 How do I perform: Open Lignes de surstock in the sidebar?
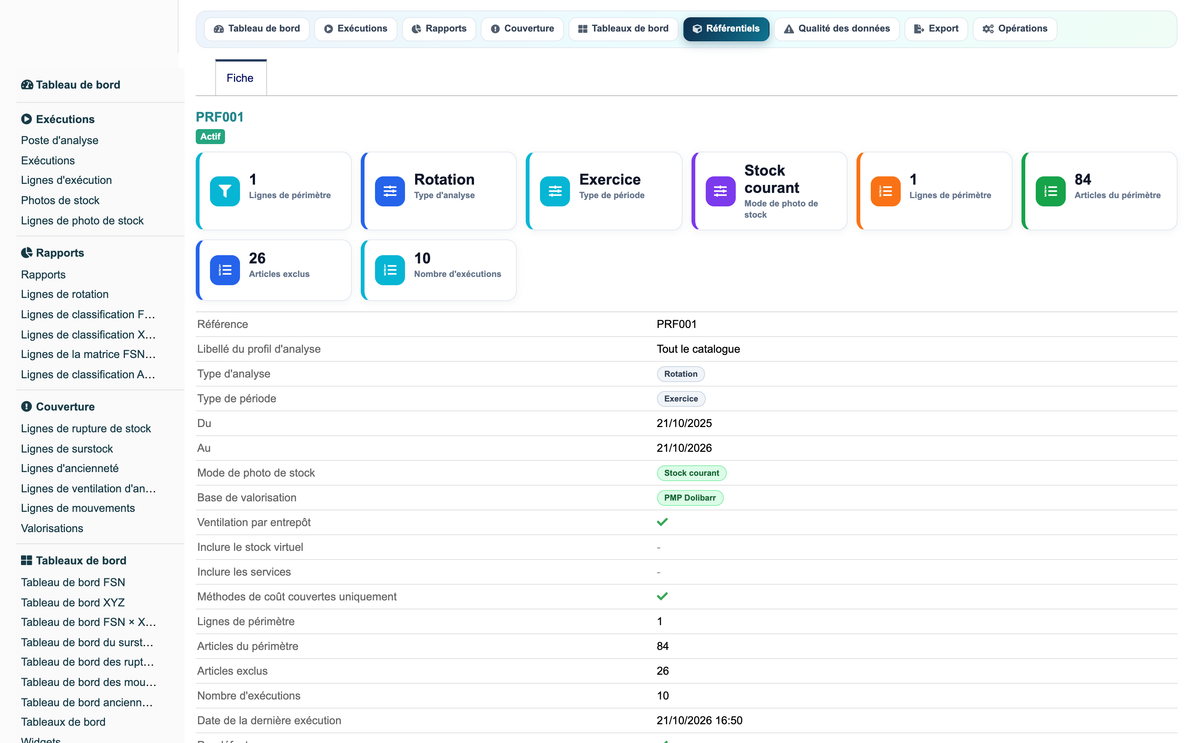pos(67,449)
